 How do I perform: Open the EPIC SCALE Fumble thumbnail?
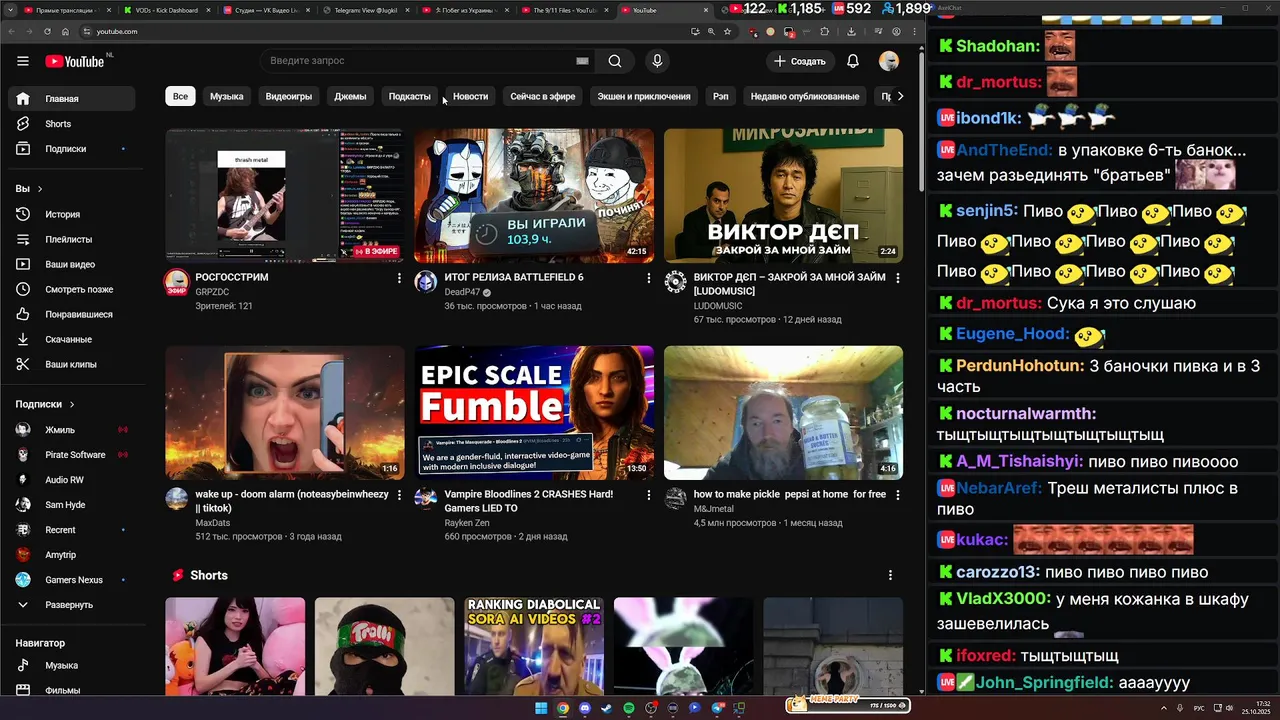pyautogui.click(x=534, y=413)
